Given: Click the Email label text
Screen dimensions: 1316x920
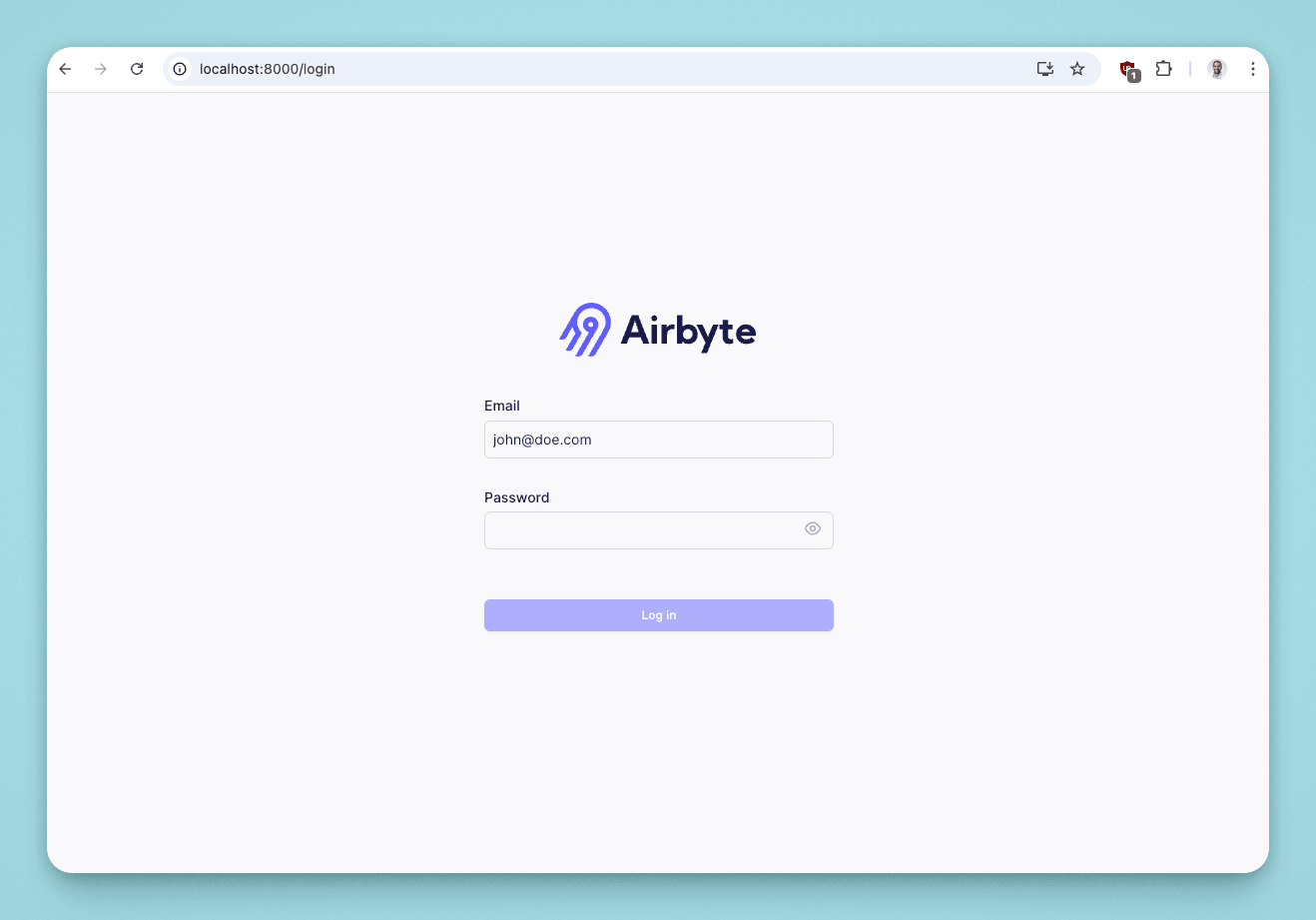Looking at the screenshot, I should tap(502, 406).
